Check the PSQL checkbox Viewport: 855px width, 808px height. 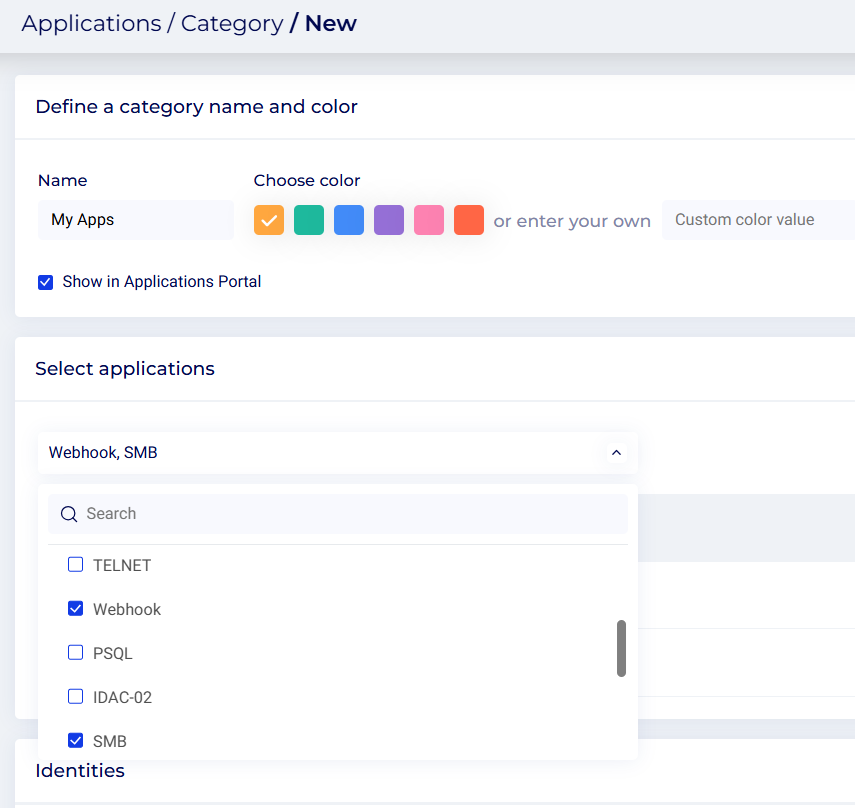click(75, 653)
